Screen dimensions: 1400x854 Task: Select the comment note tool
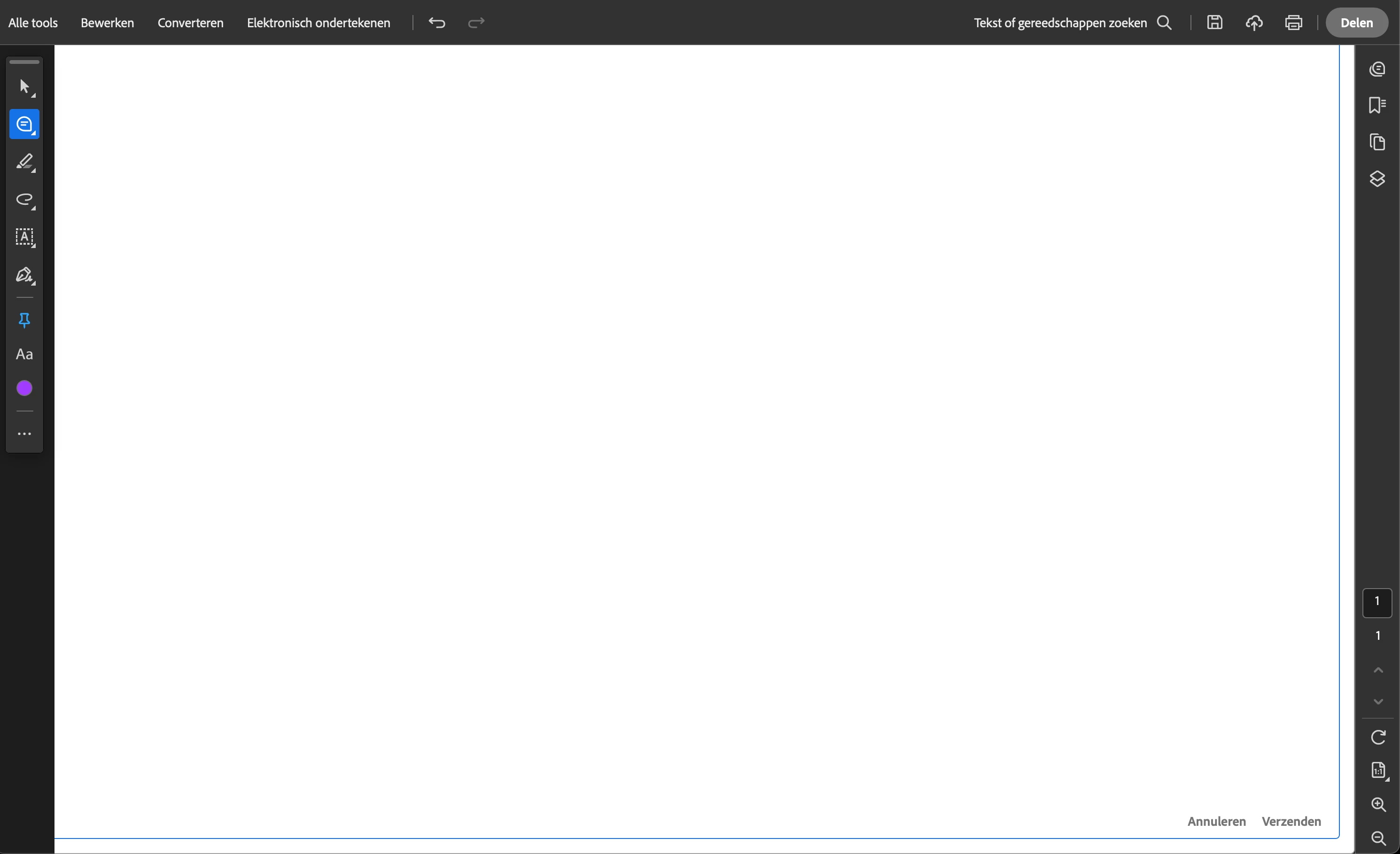[x=24, y=124]
